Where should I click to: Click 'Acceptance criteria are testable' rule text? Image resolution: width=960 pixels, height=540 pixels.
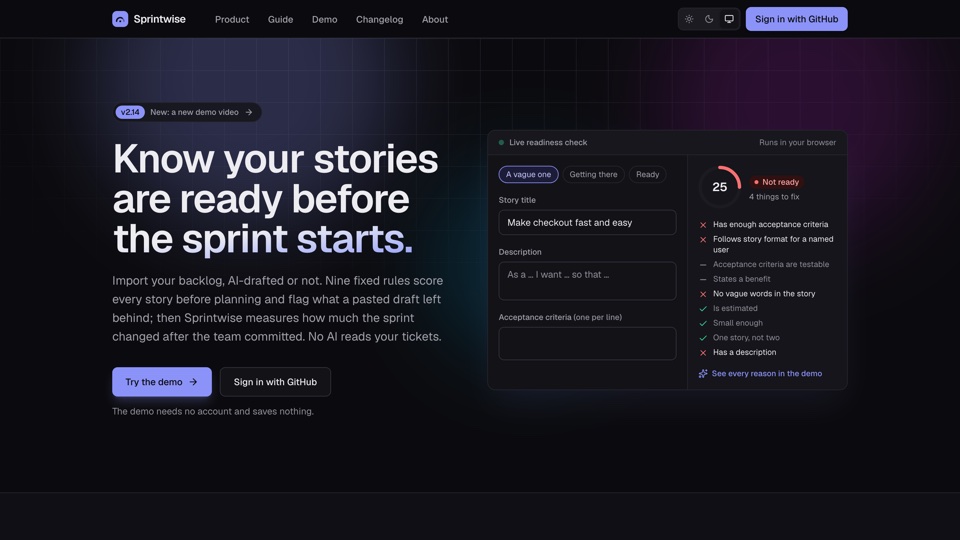771,264
